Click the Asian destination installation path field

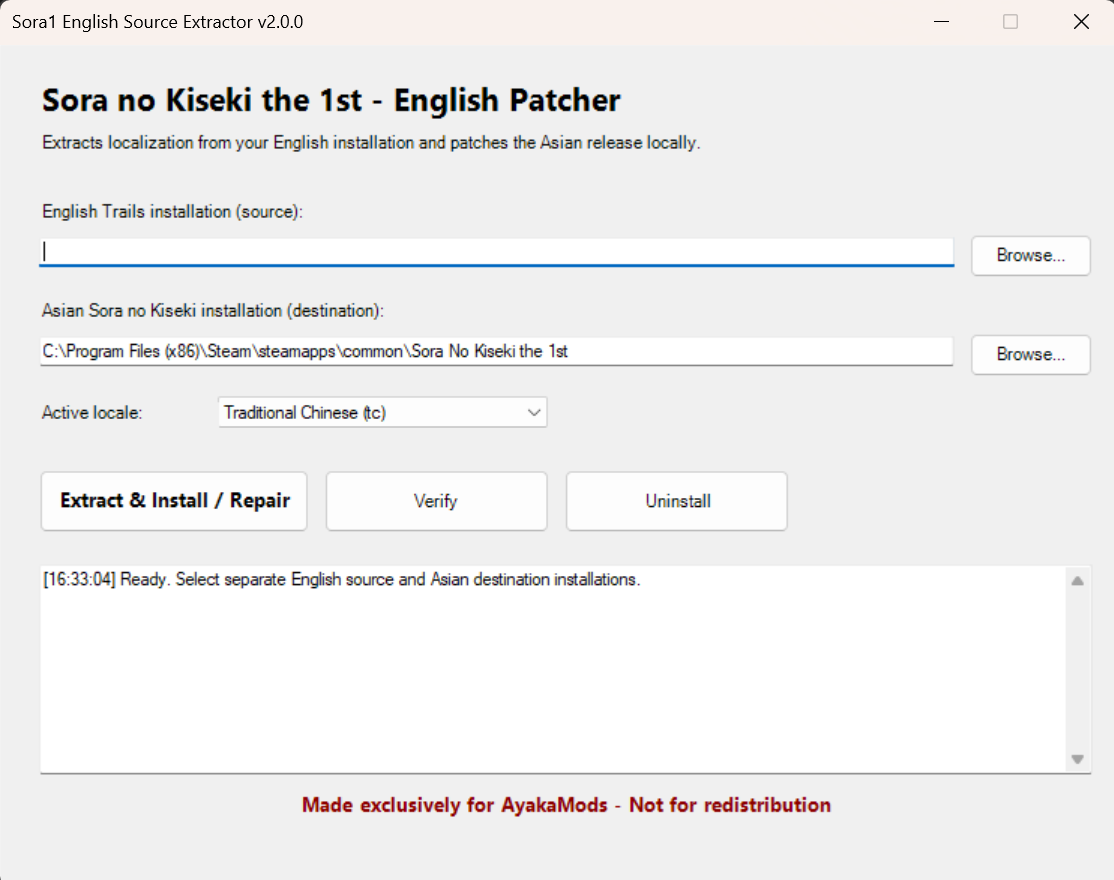point(496,352)
